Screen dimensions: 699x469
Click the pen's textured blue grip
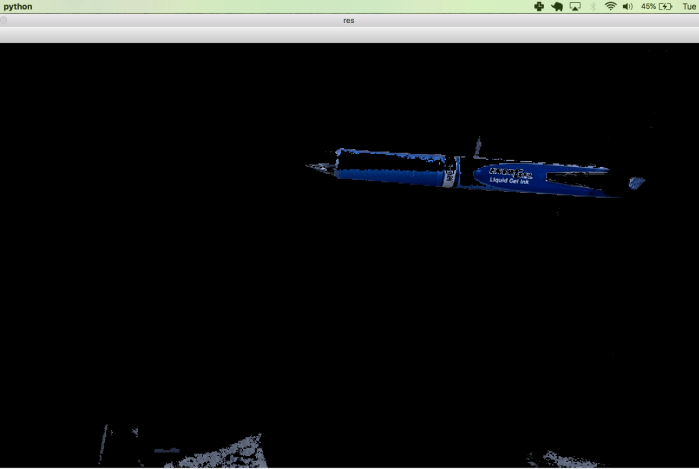pyautogui.click(x=390, y=175)
